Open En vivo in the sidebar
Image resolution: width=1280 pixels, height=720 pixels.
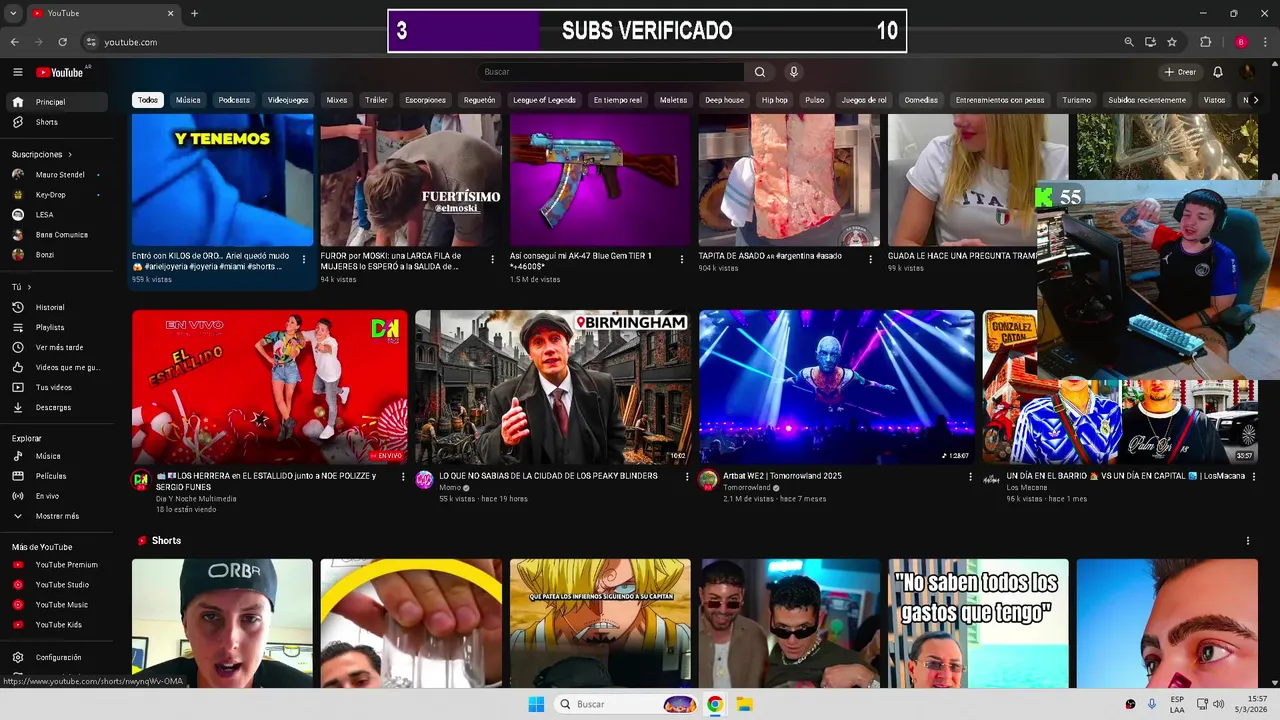pyautogui.click(x=55, y=496)
